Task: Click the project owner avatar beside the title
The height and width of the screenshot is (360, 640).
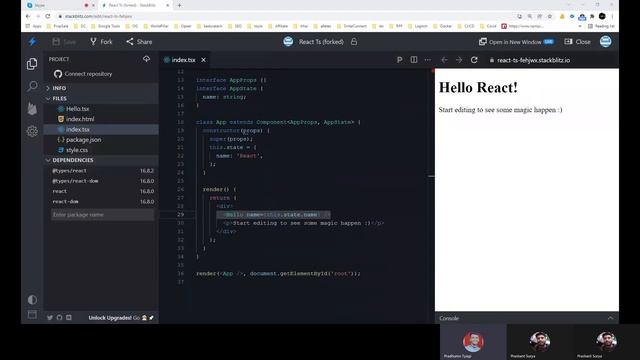Action: pyautogui.click(x=288, y=42)
